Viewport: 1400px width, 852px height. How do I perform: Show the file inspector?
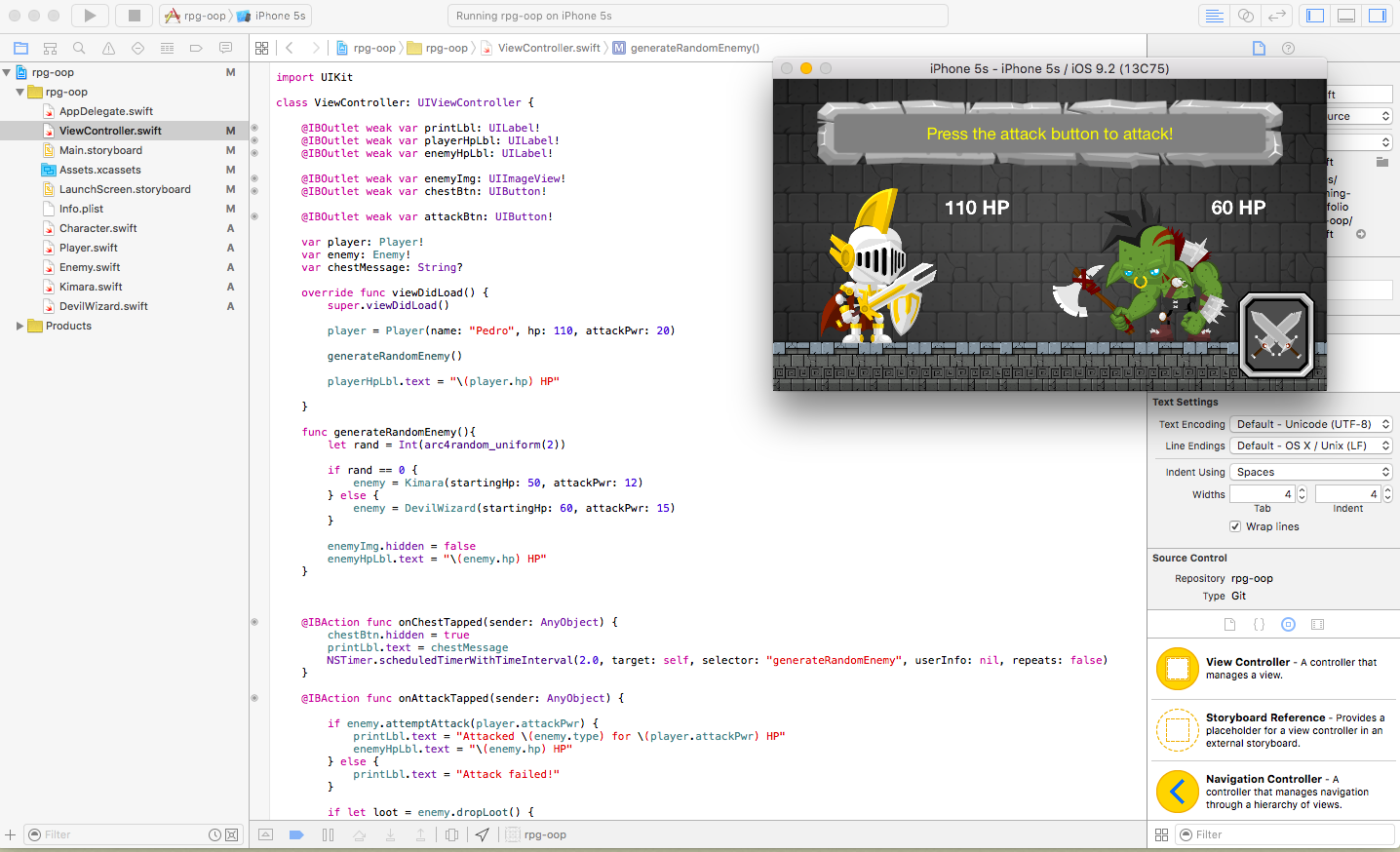coord(1259,48)
